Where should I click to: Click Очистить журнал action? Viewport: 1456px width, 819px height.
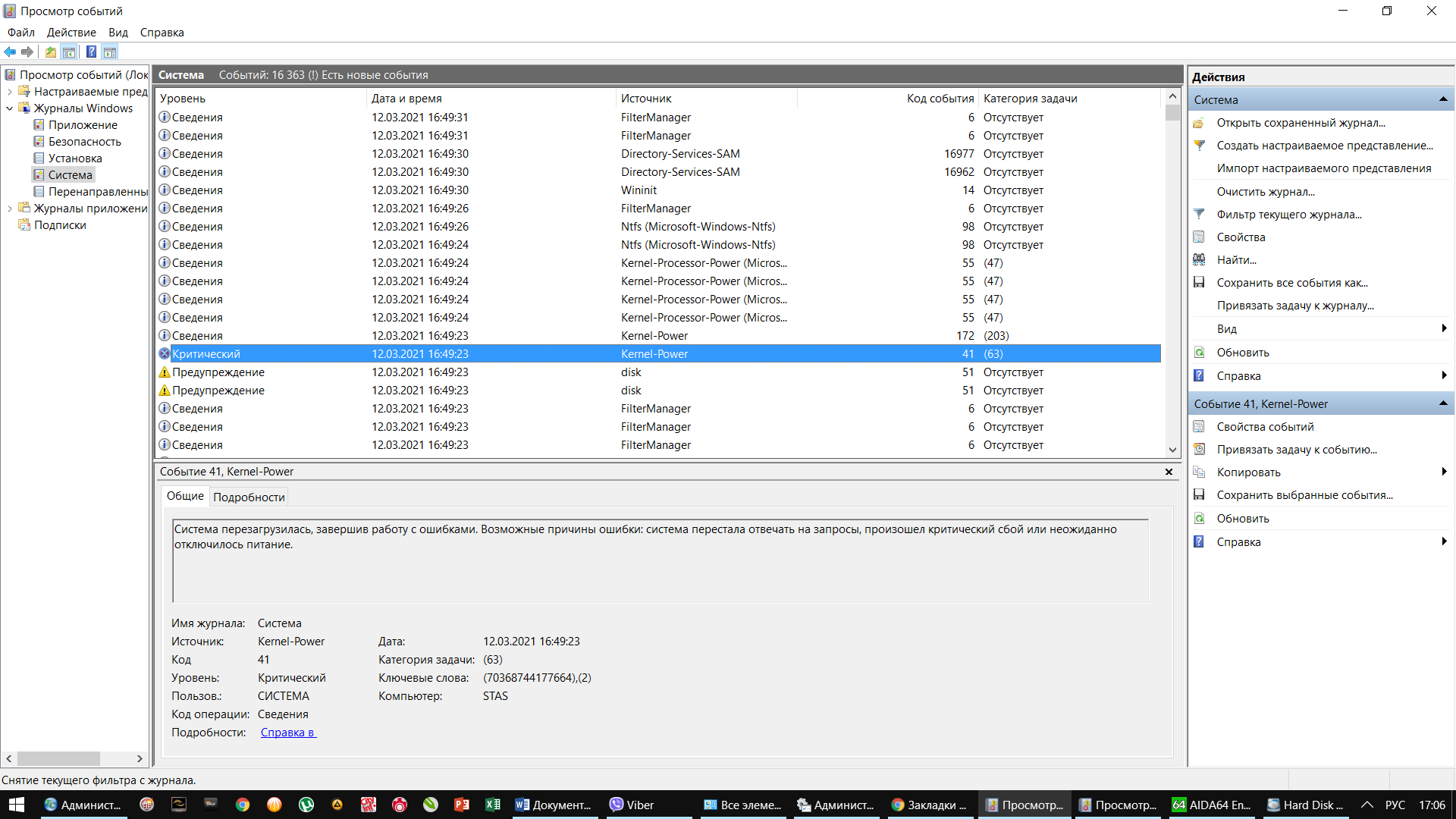[1266, 191]
